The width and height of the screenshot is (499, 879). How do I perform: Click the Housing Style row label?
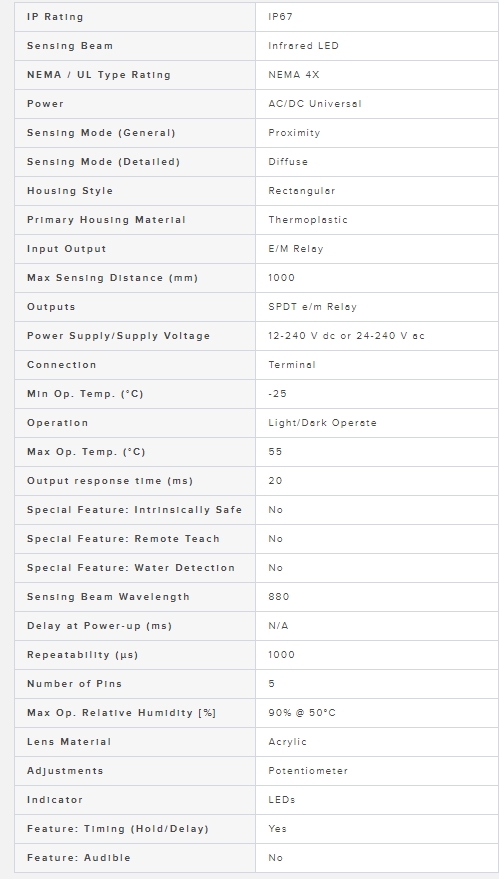click(70, 191)
